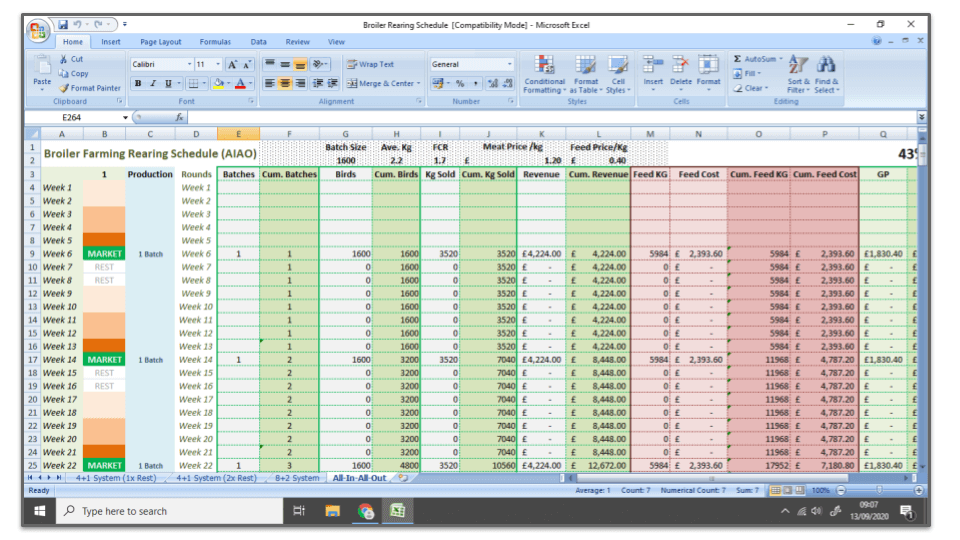Save the workbook using the floppy disk icon
Image resolution: width=960 pixels, height=540 pixels.
tap(63, 24)
